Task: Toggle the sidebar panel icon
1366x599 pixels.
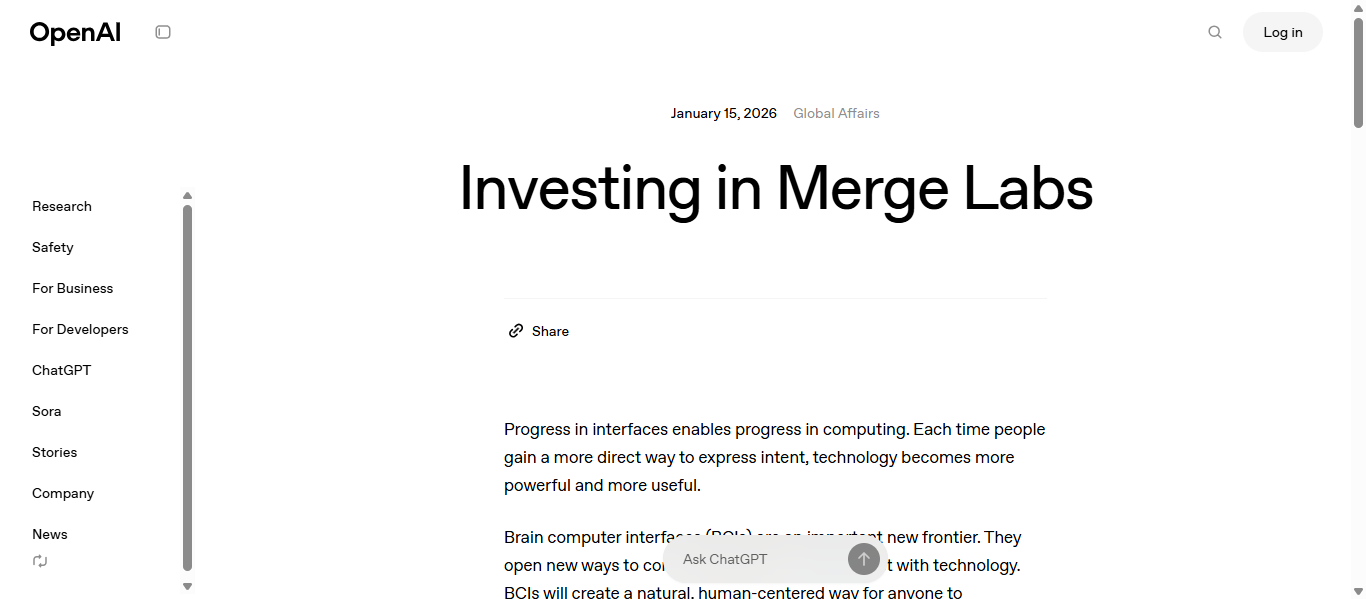Action: 163,32
